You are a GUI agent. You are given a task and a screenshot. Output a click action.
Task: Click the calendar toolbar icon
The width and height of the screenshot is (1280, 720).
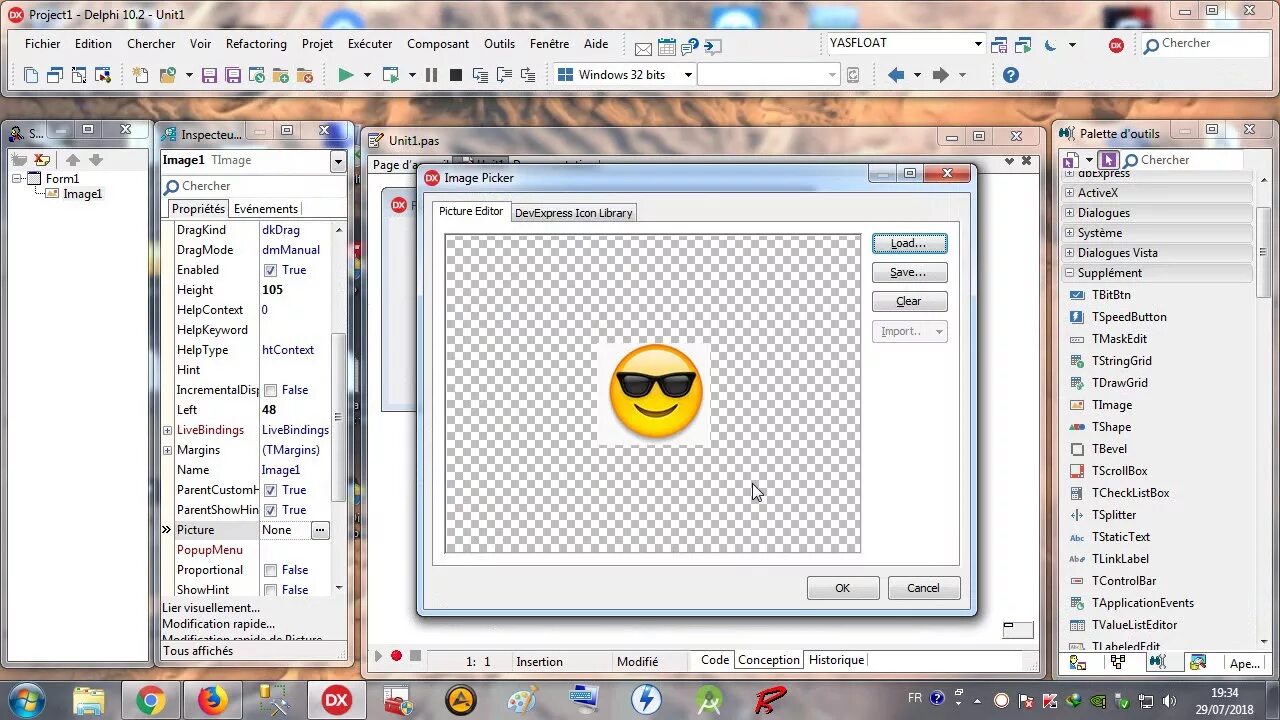pyautogui.click(x=666, y=46)
